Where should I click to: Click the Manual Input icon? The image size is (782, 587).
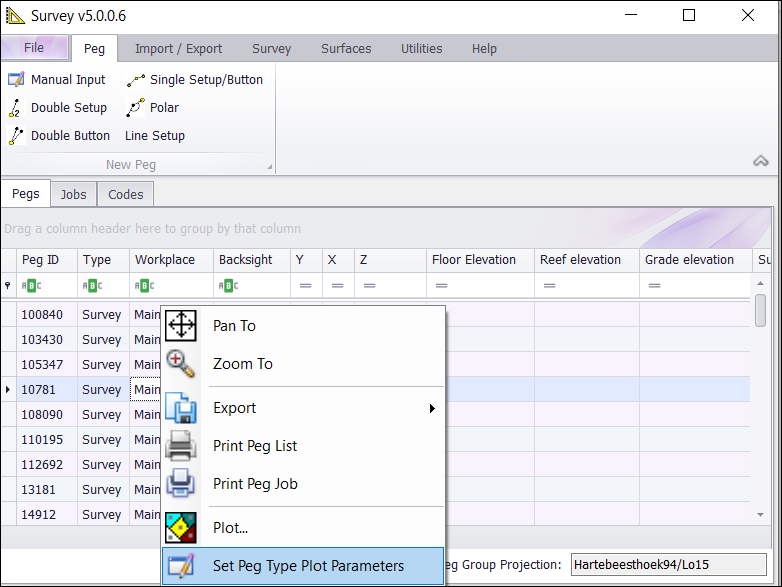coord(16,80)
